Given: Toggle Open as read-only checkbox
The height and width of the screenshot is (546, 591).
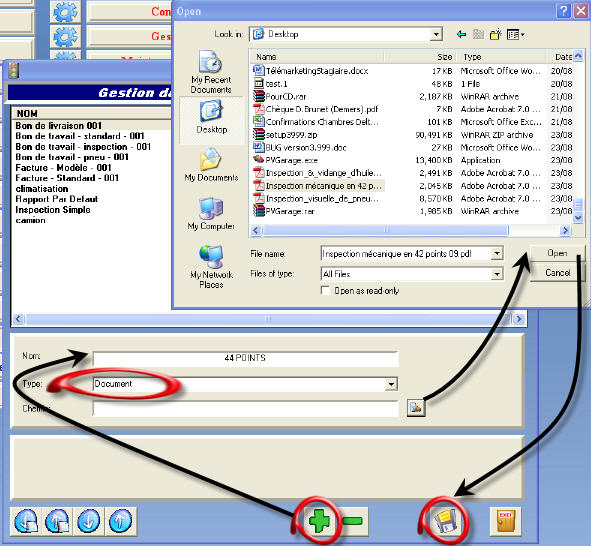Looking at the screenshot, I should pos(325,290).
